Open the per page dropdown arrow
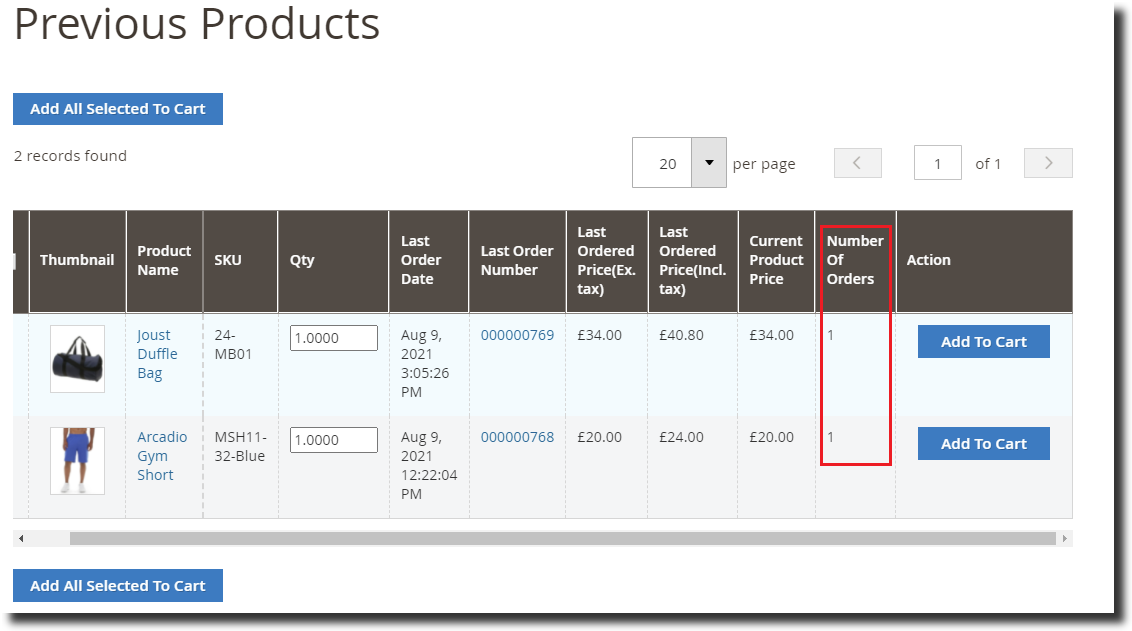Viewport: 1132px width, 631px height. [x=709, y=163]
